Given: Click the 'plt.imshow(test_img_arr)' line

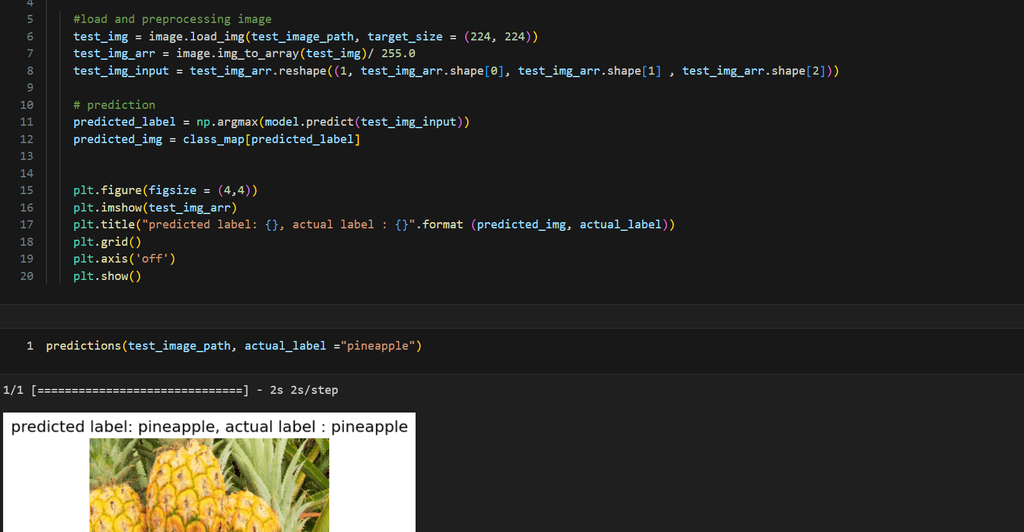Looking at the screenshot, I should coord(155,208).
